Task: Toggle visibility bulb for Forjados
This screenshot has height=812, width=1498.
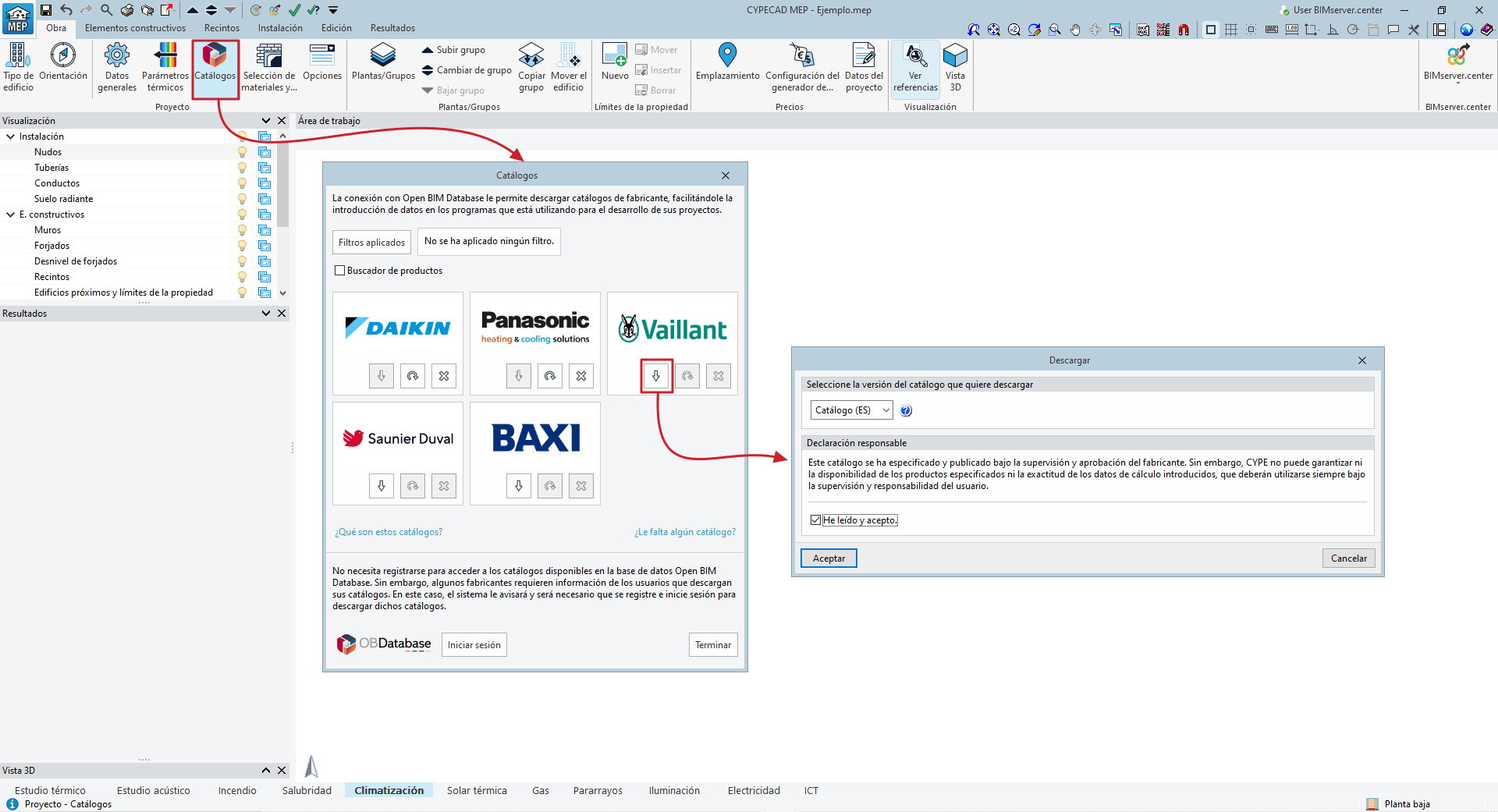Action: pyautogui.click(x=242, y=246)
